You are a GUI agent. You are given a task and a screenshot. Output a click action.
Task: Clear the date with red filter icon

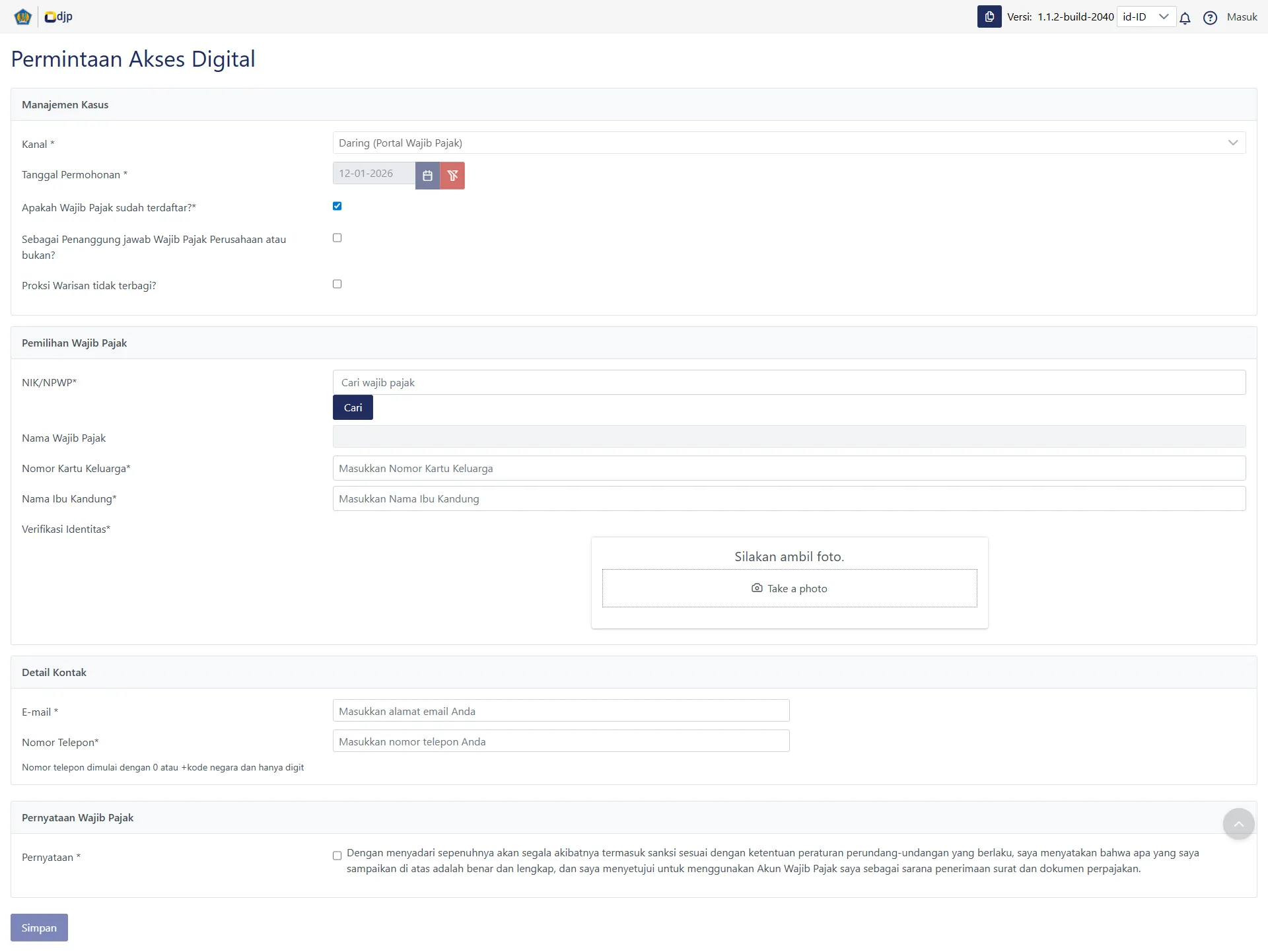452,176
